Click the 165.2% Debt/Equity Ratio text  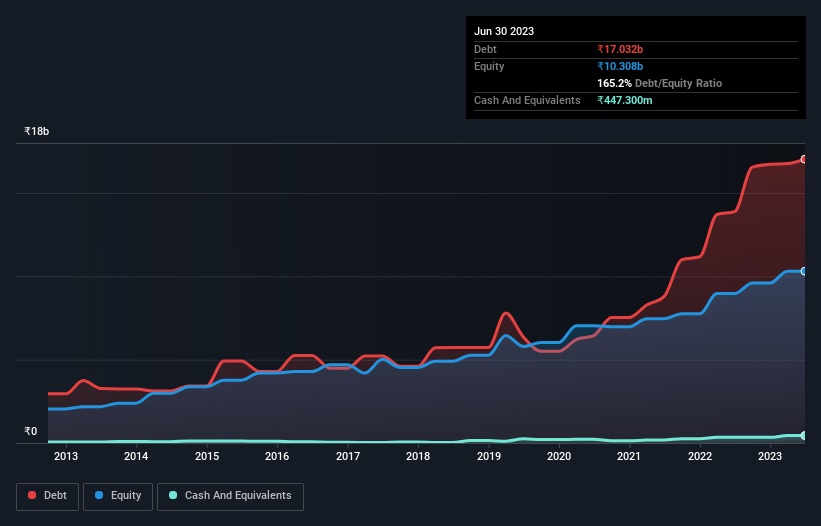click(659, 83)
